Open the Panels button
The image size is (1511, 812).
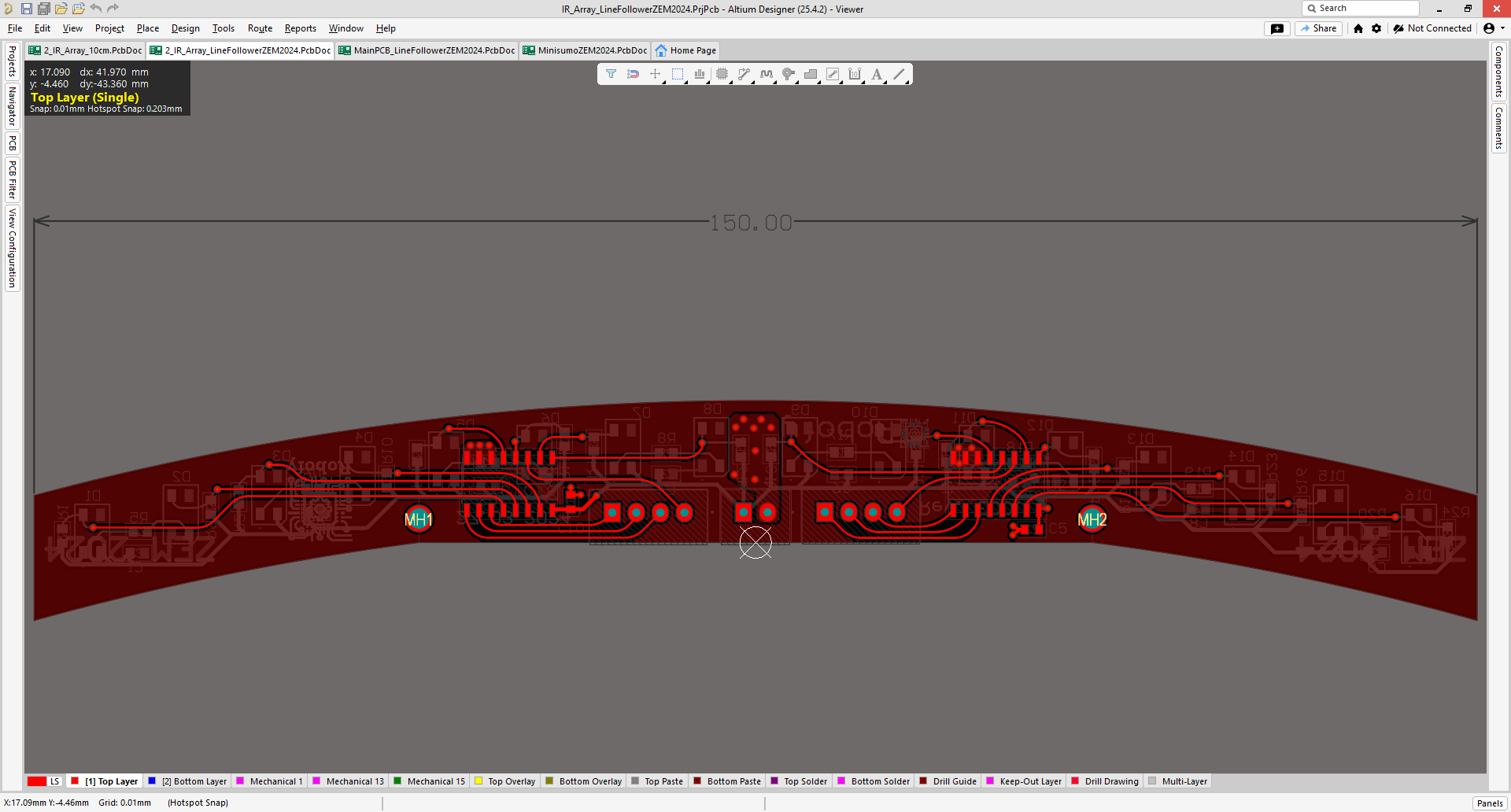(x=1490, y=803)
